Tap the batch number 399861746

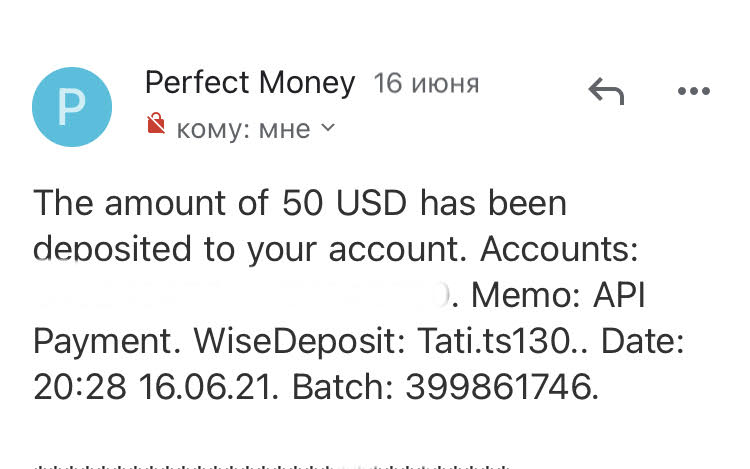(501, 388)
